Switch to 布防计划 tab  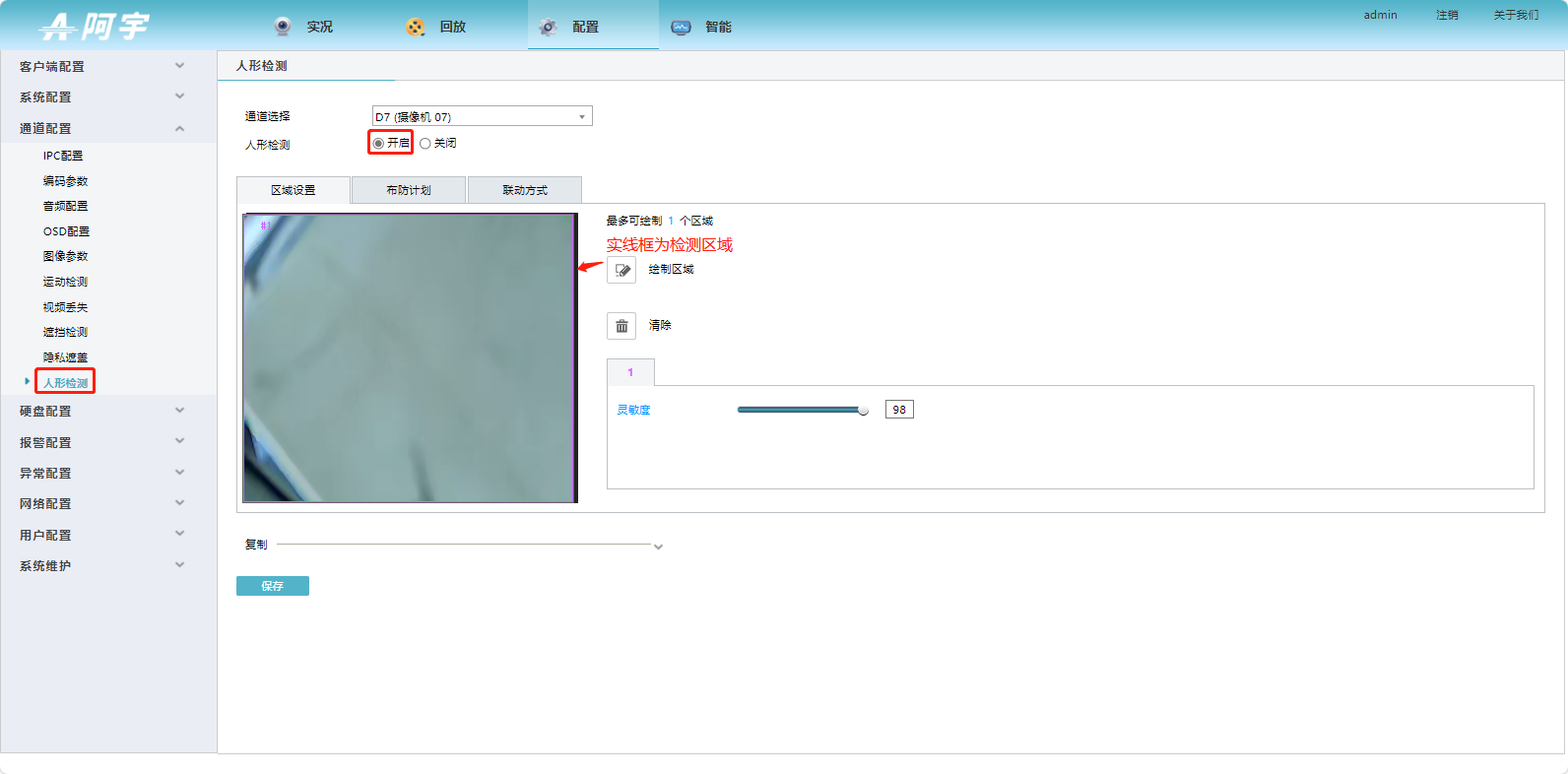(x=409, y=190)
